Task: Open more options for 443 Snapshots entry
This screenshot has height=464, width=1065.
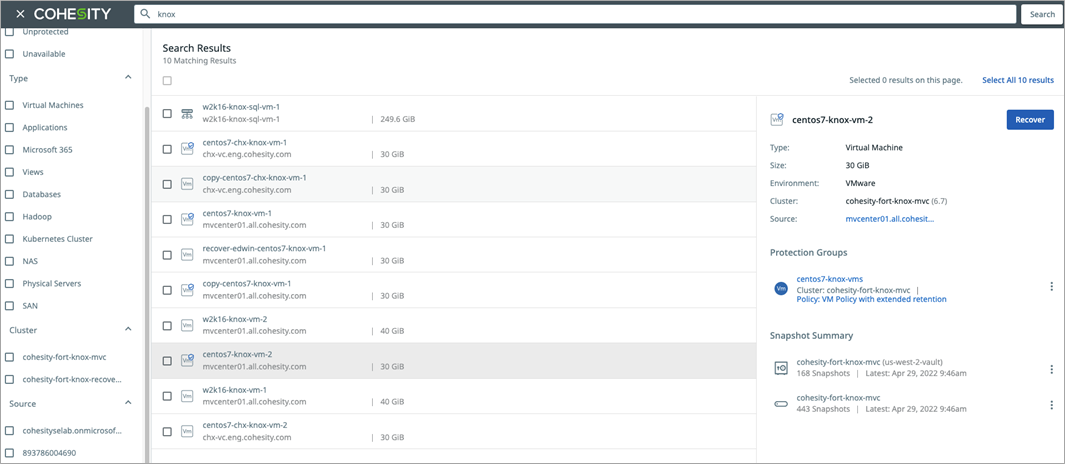Action: (x=1051, y=404)
